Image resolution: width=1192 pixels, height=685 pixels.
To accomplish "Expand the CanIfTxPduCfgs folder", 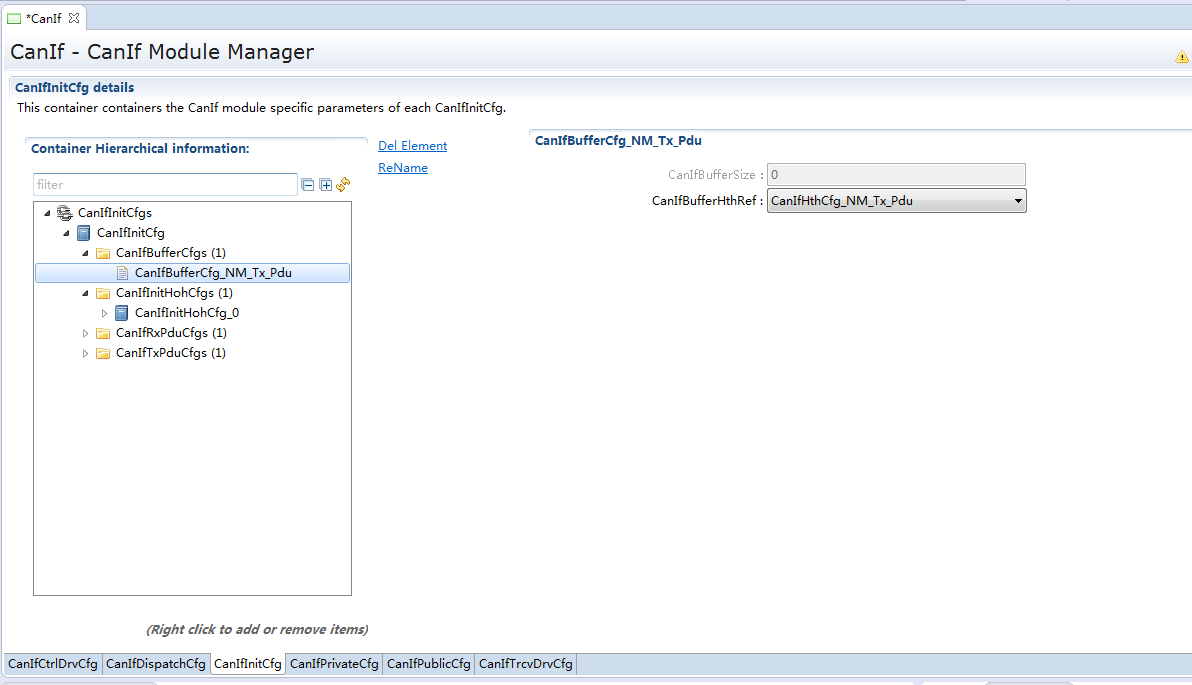I will click(85, 353).
